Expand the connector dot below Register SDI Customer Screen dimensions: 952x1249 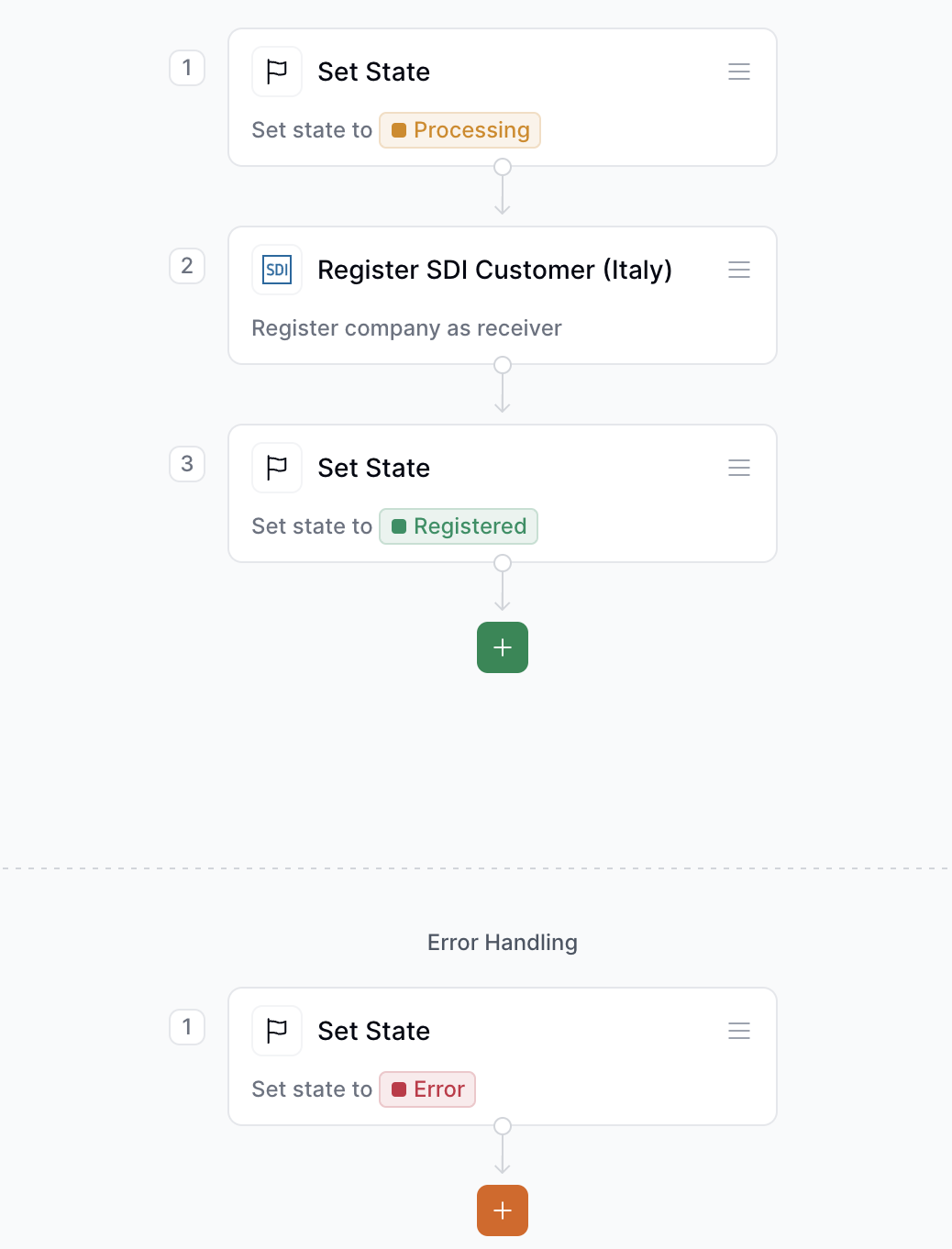click(502, 364)
